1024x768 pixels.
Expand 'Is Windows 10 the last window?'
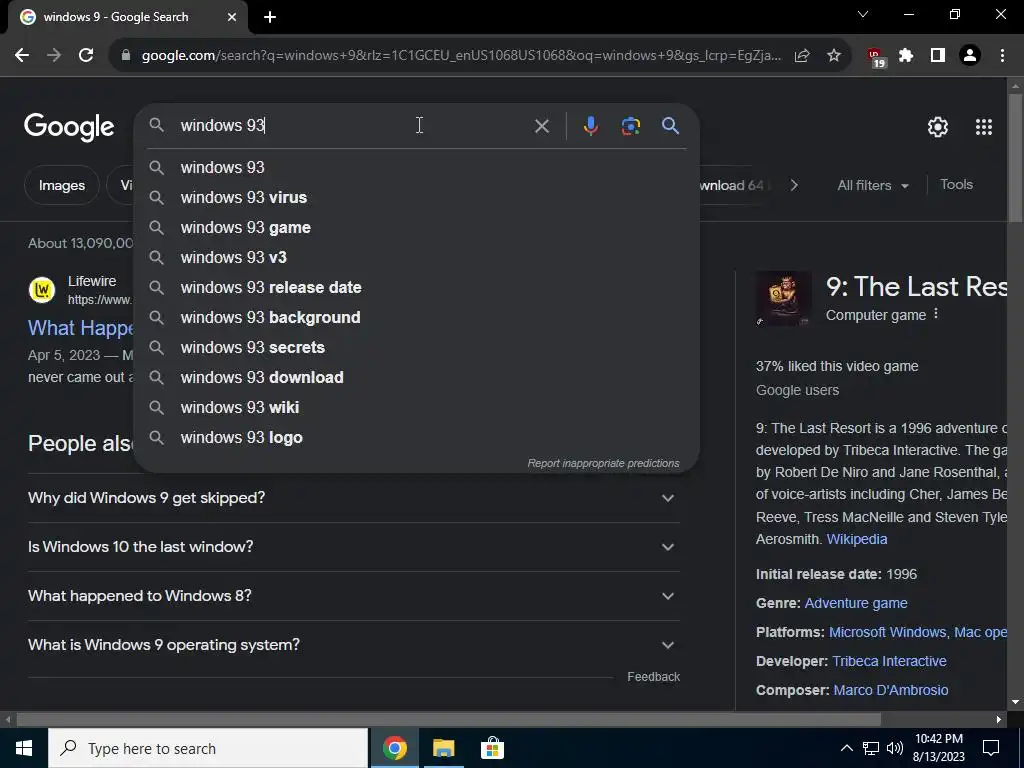point(354,547)
